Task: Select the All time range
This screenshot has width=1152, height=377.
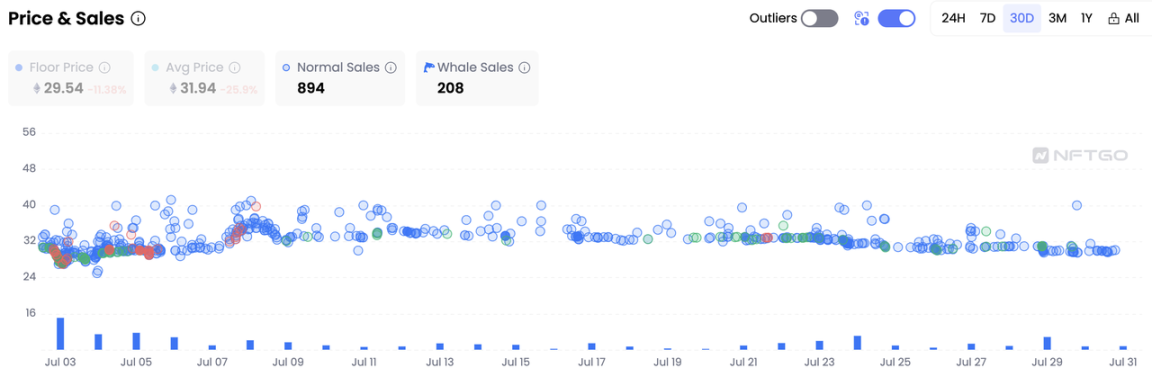Action: tap(1124, 18)
